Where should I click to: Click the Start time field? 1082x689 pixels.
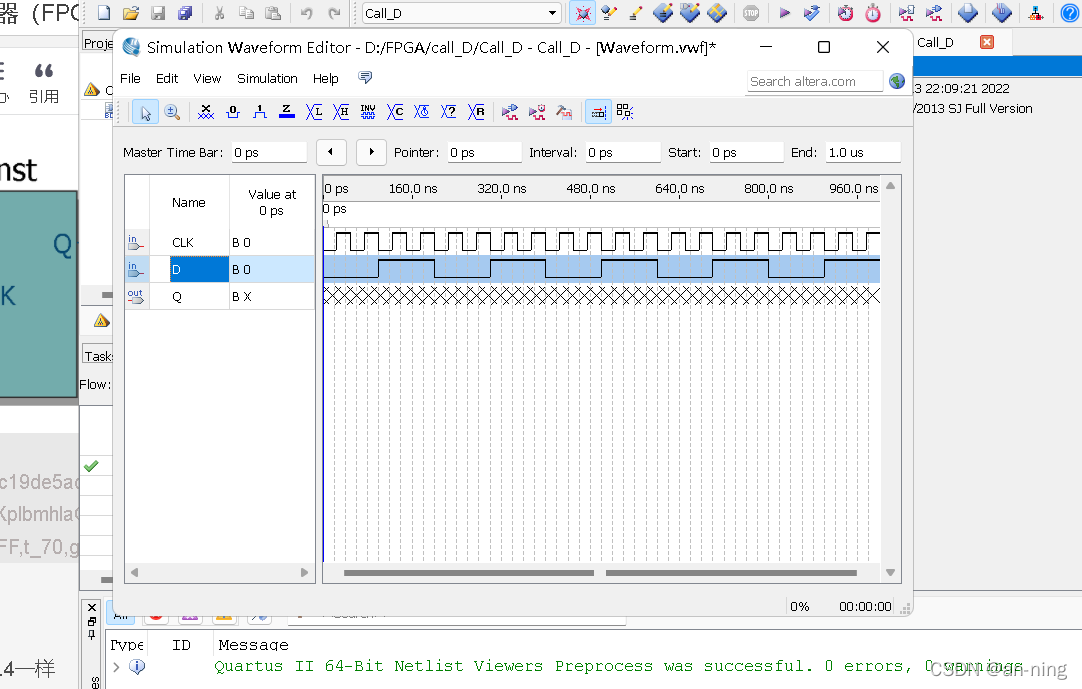tap(746, 153)
